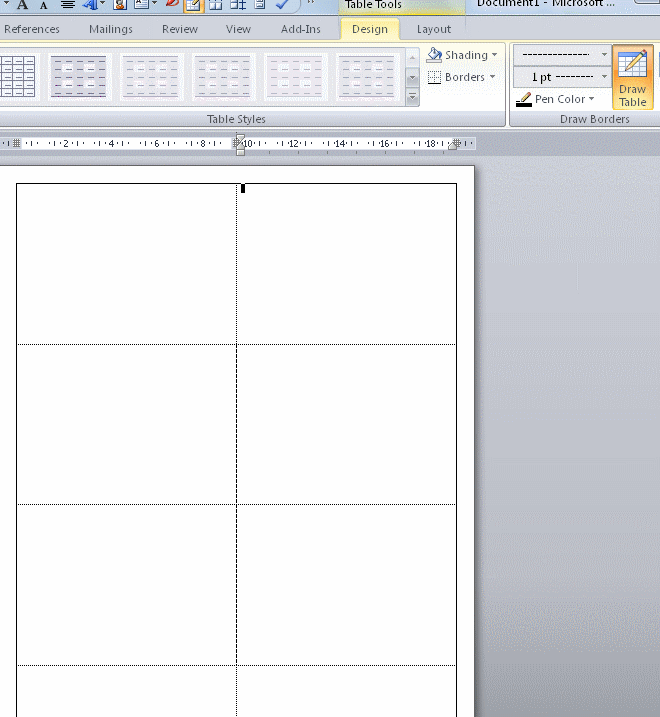This screenshot has height=717, width=660.
Task: Toggle the Draw Table ribbon button
Action: tap(633, 77)
